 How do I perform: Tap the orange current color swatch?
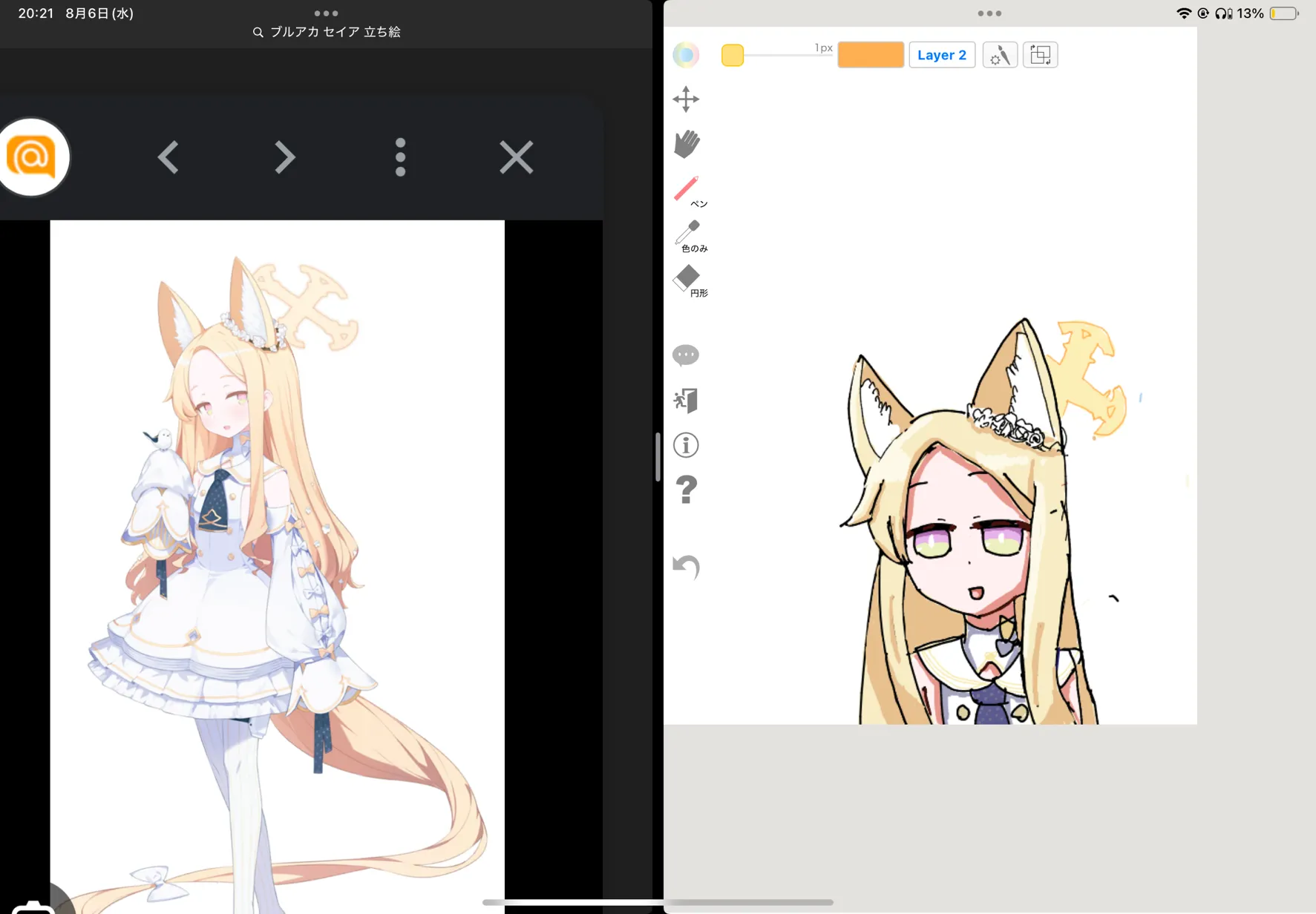871,55
